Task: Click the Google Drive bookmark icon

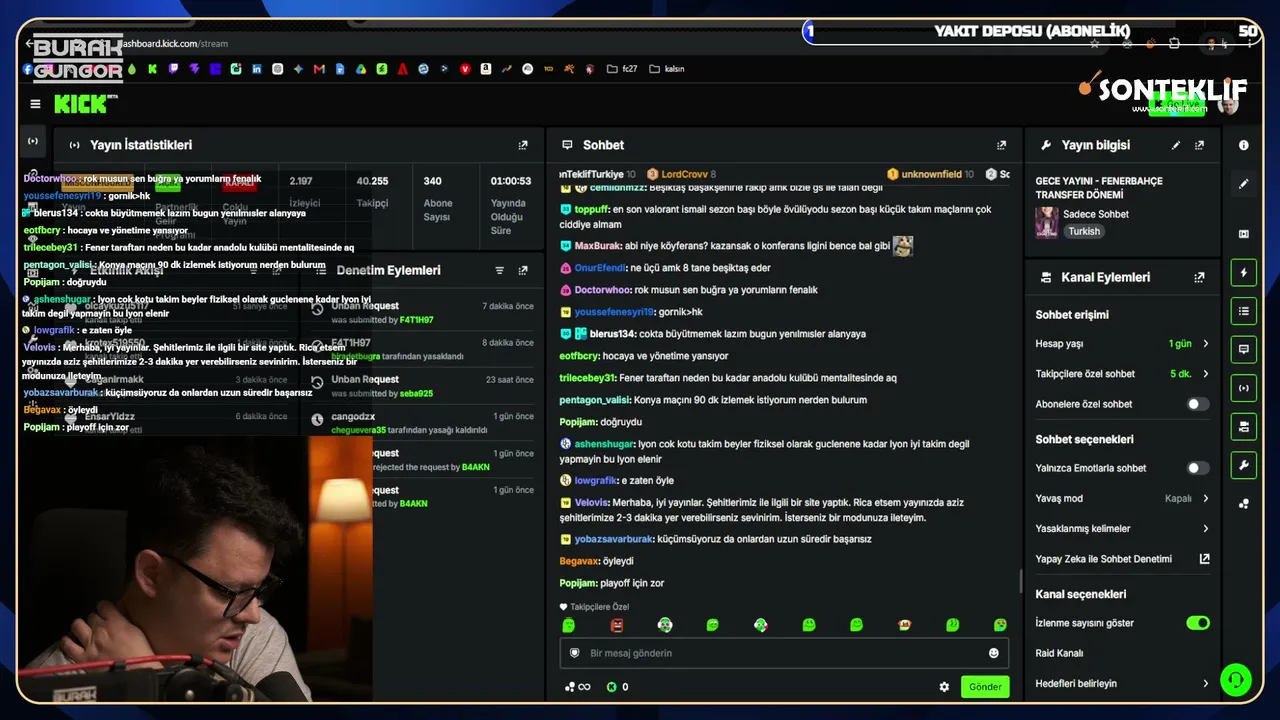Action: pos(361,69)
